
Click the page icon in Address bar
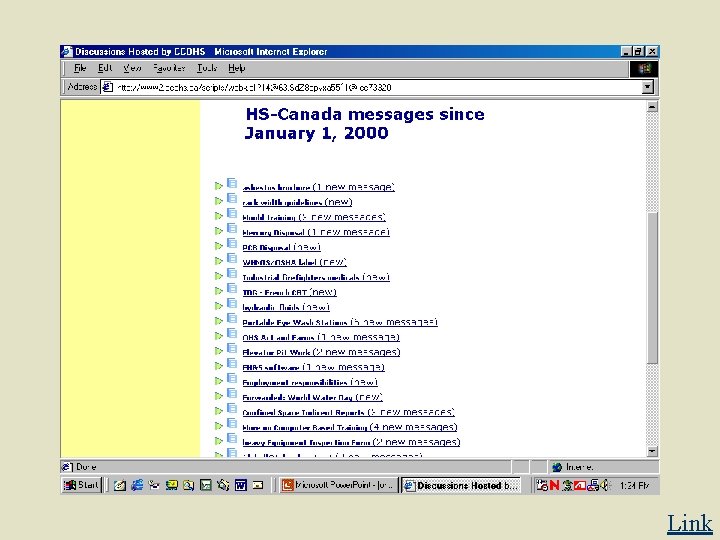pyautogui.click(x=107, y=87)
